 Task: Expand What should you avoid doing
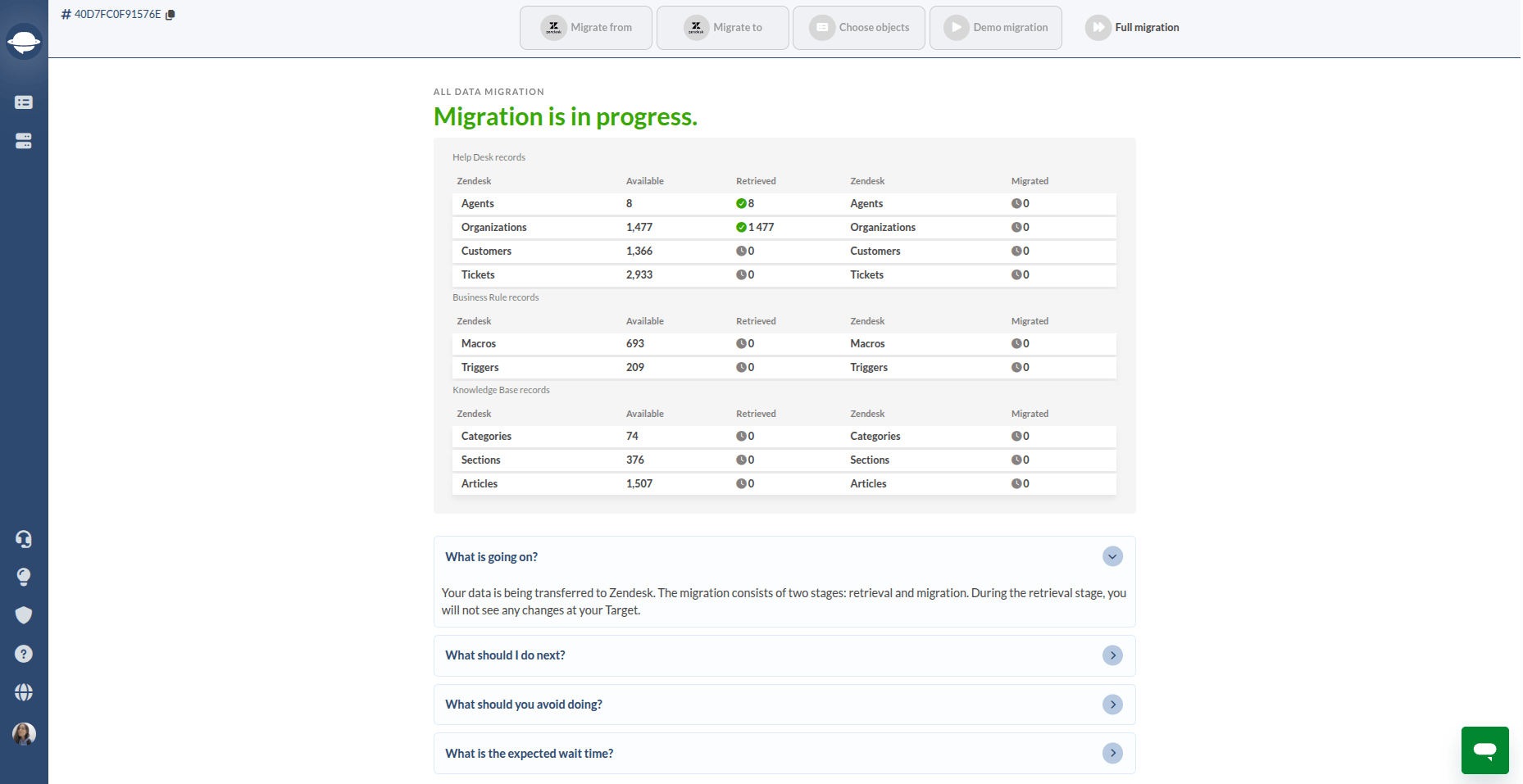[1112, 705]
